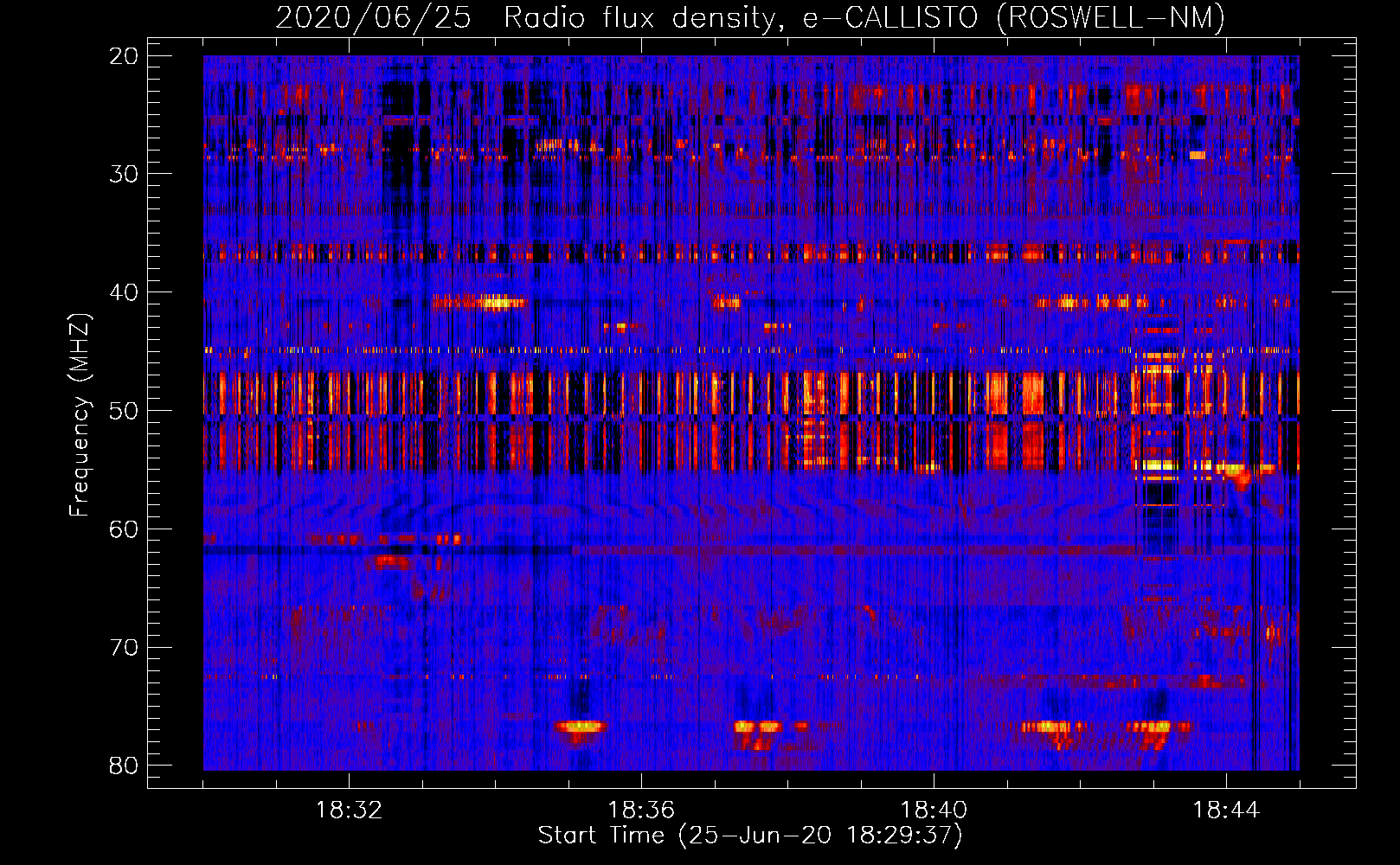Click the frequency tick label '30'
1400x865 pixels.
click(x=125, y=174)
